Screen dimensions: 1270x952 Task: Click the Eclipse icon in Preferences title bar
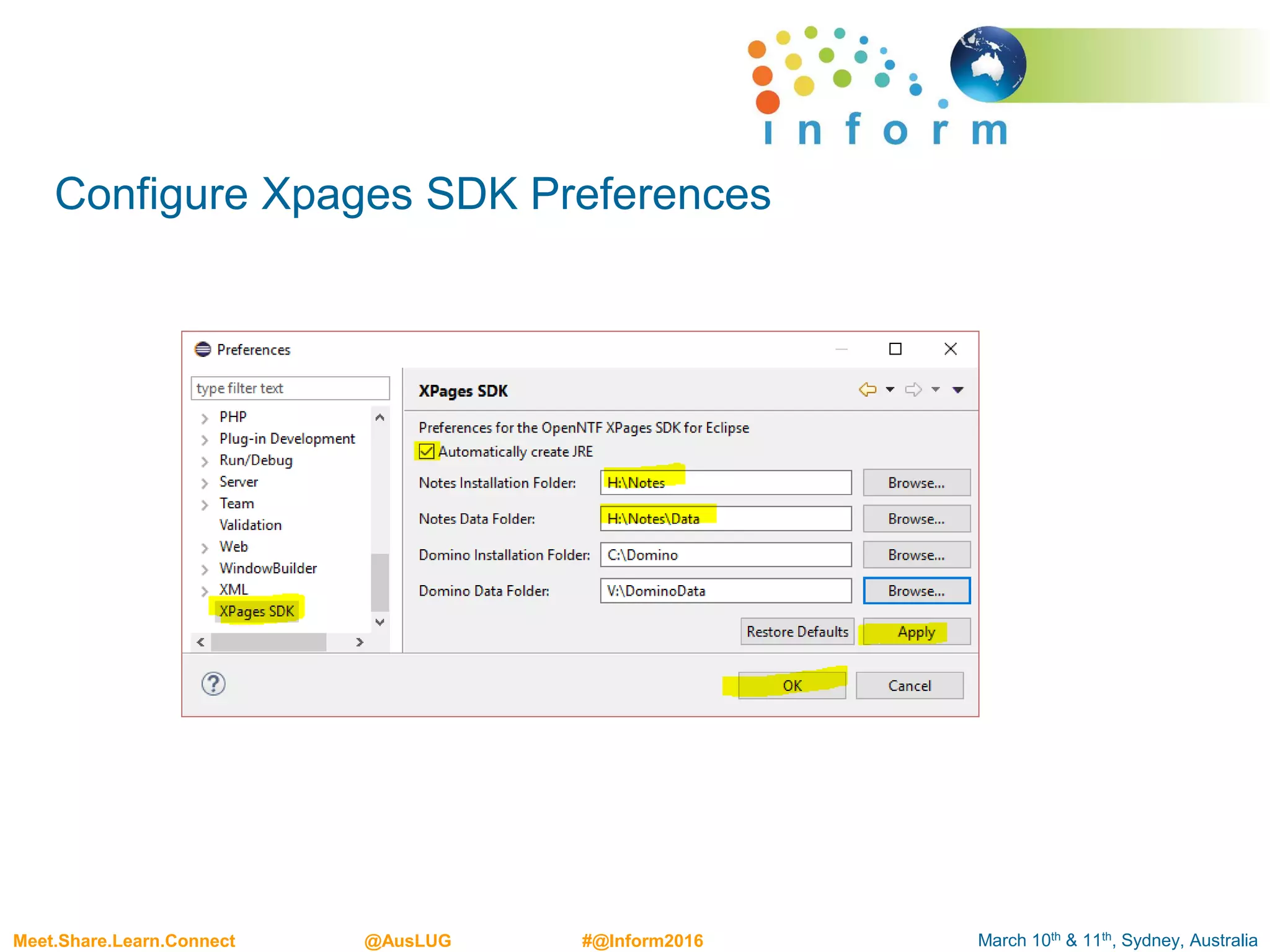(x=203, y=350)
